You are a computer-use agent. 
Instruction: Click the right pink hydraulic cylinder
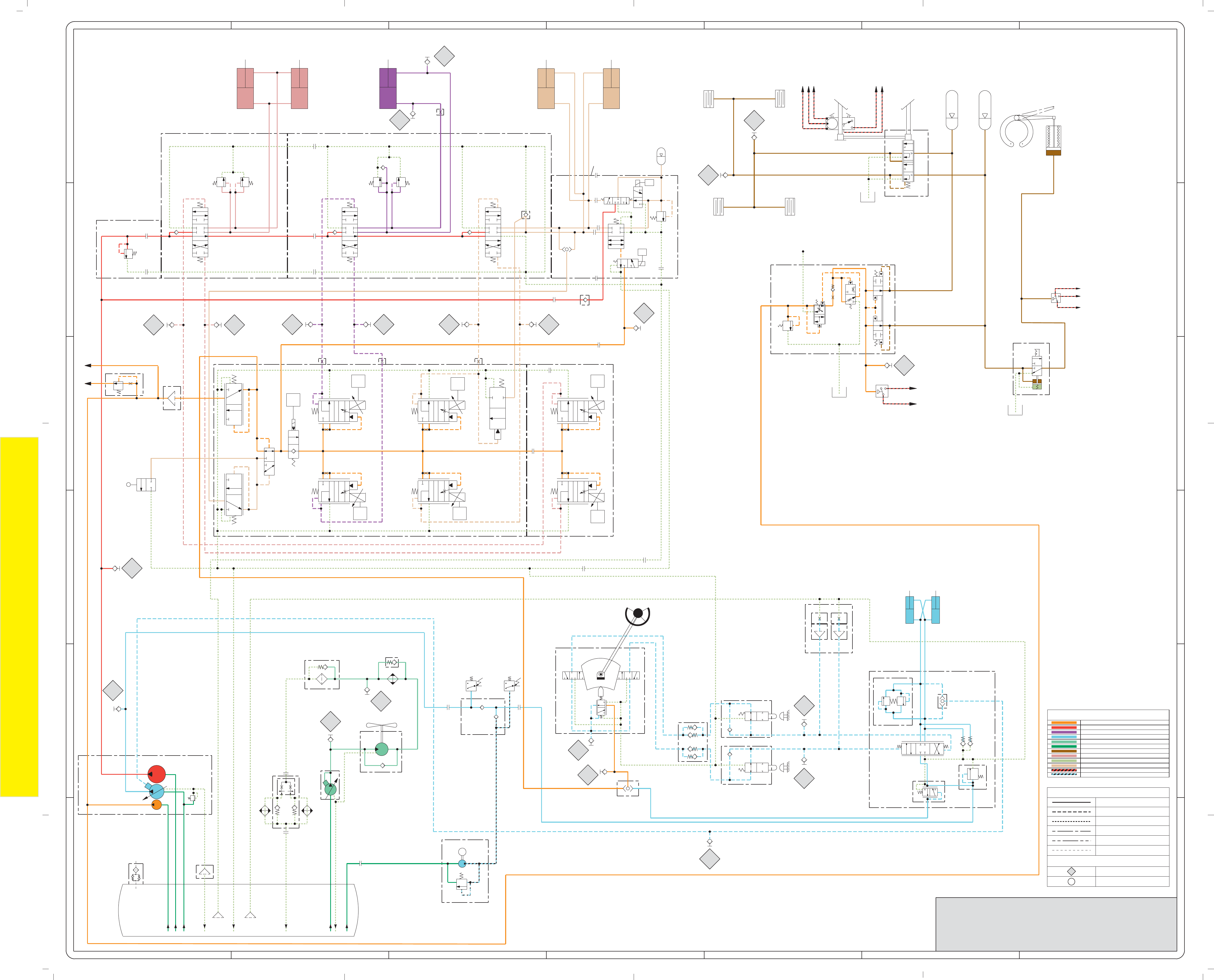click(299, 88)
